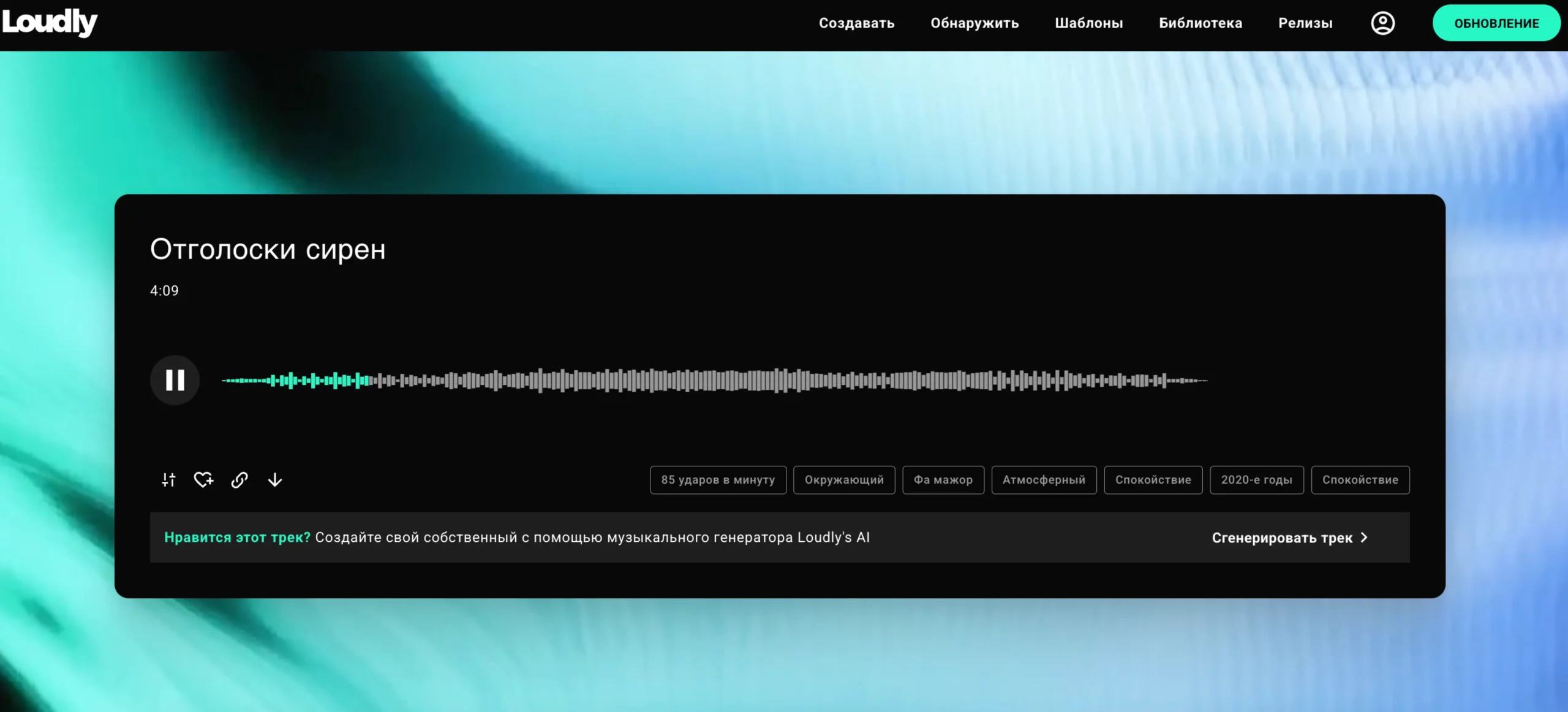This screenshot has width=1568, height=712.
Task: Select the Фа мажор key tag
Action: tap(943, 480)
